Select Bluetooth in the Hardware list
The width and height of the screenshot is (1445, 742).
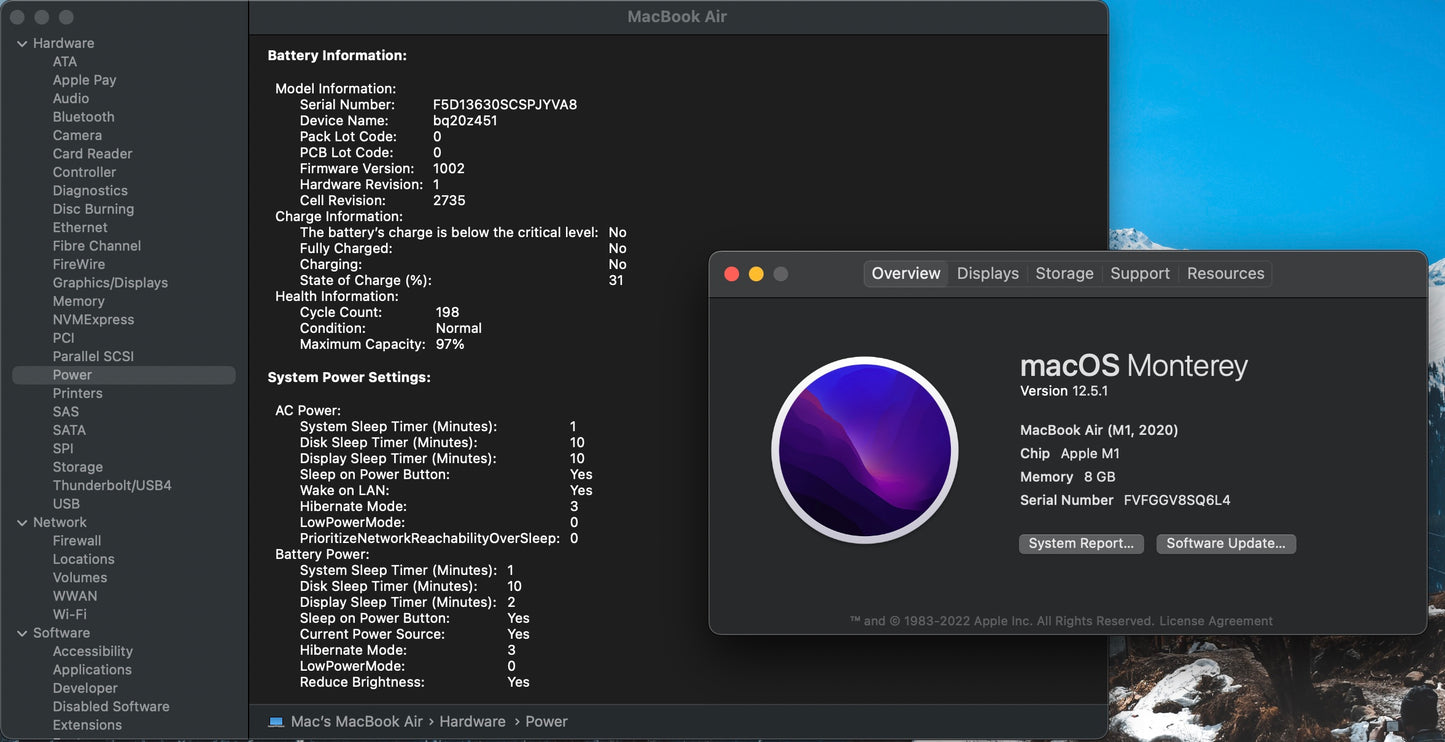(x=83, y=117)
